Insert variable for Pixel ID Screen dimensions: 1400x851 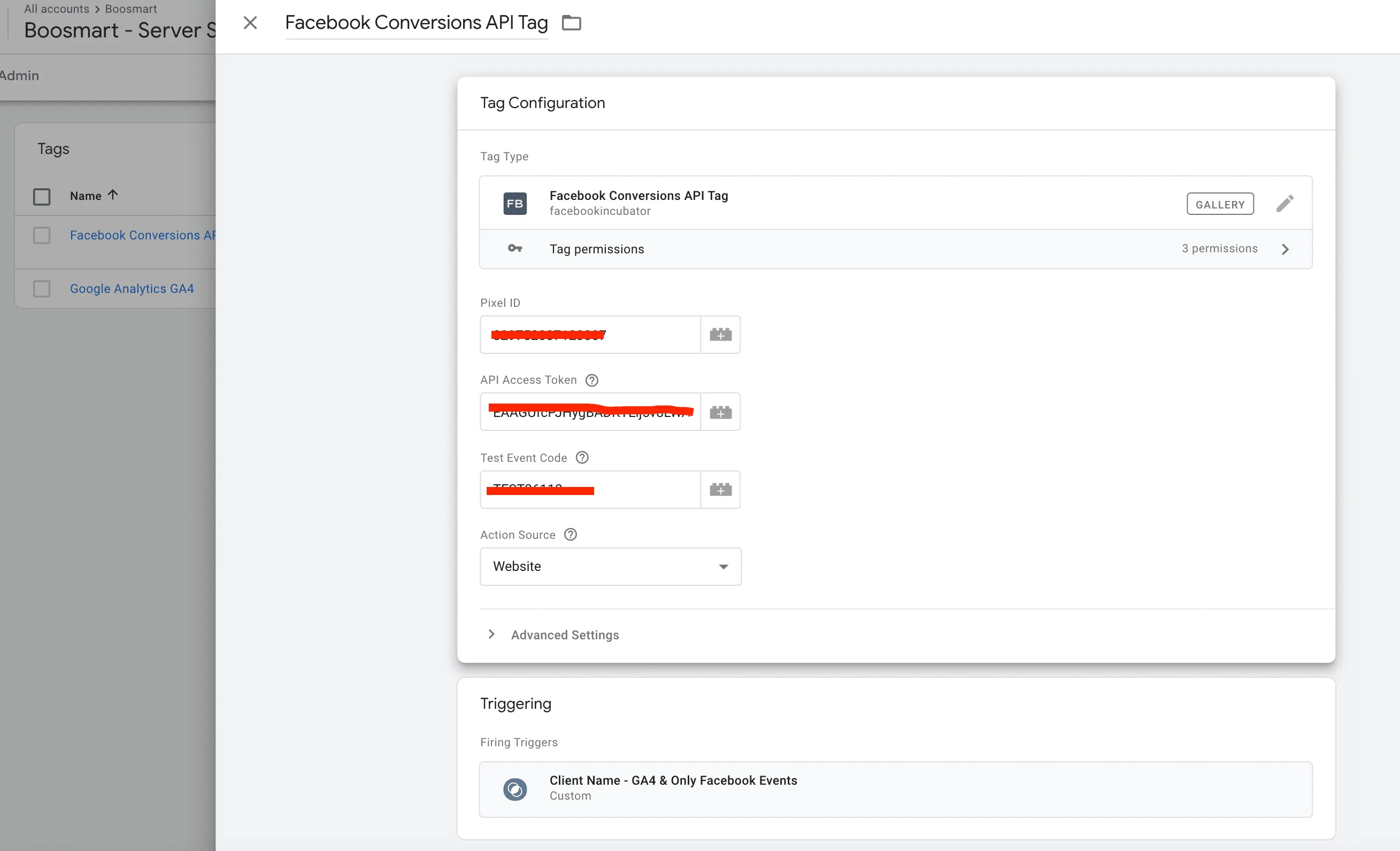720,335
